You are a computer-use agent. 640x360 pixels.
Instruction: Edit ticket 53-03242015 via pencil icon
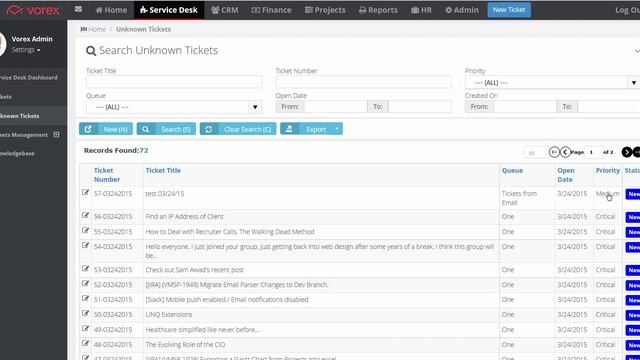[x=85, y=269]
